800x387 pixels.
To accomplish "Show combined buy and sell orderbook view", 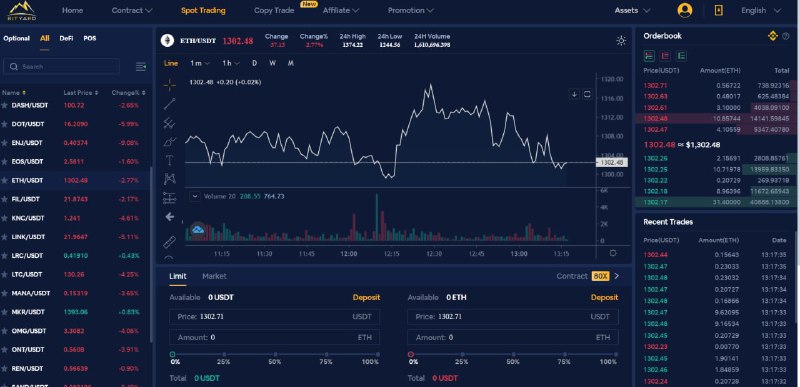I will click(649, 56).
